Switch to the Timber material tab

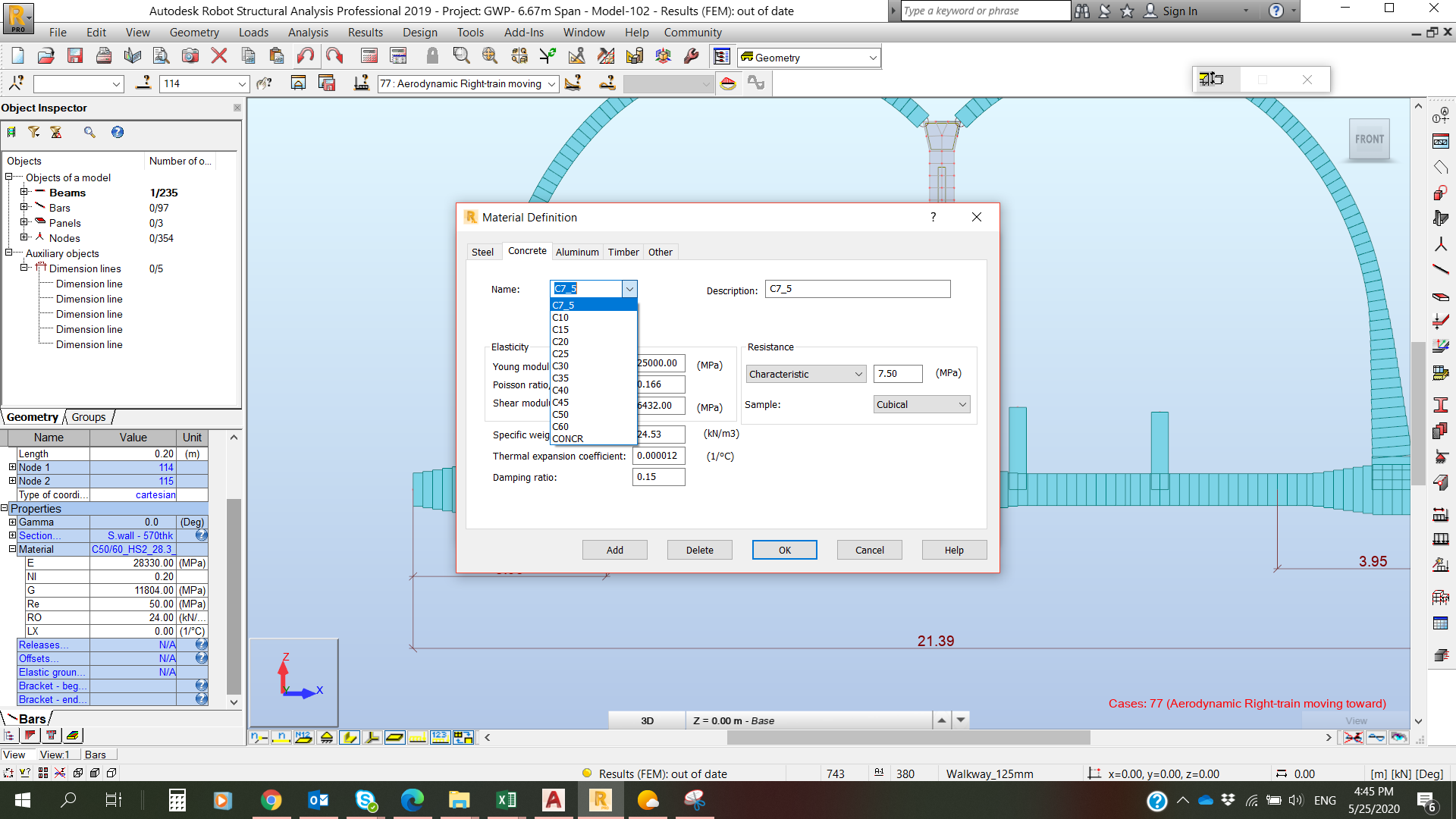point(623,252)
